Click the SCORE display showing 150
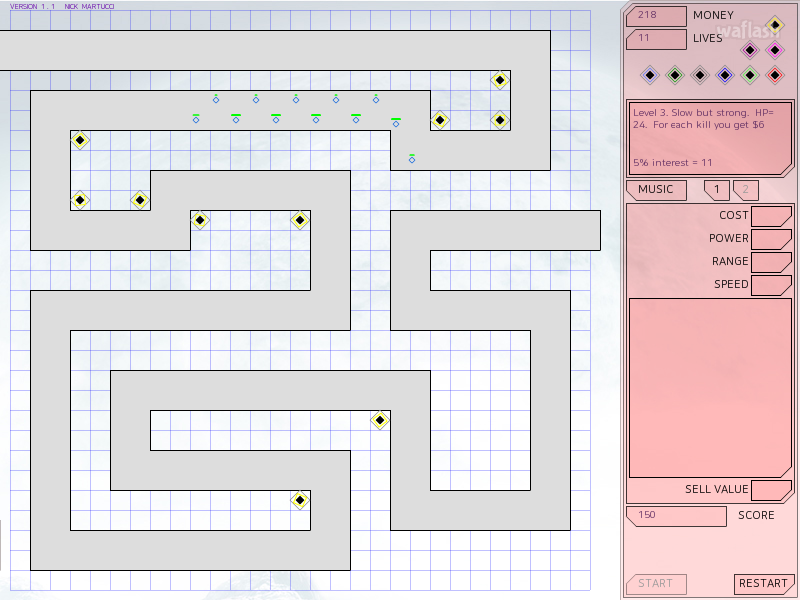The image size is (800, 600). (x=675, y=516)
